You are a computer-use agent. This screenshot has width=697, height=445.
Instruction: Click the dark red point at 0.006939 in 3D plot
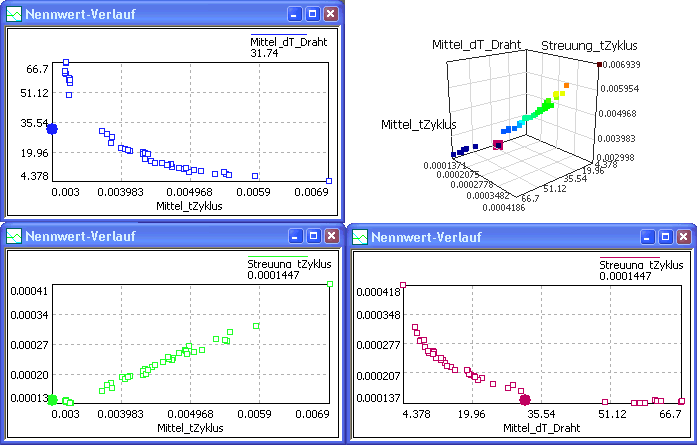click(x=599, y=64)
